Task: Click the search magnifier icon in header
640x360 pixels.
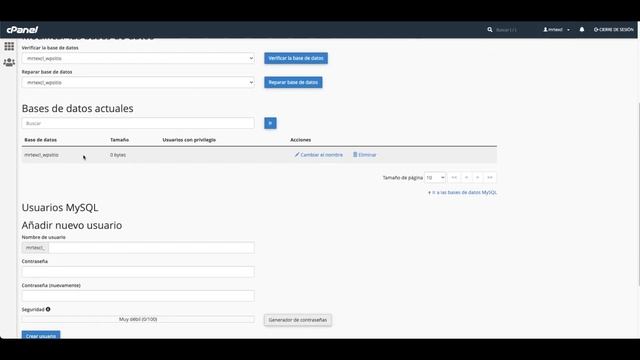Action: pyautogui.click(x=490, y=30)
